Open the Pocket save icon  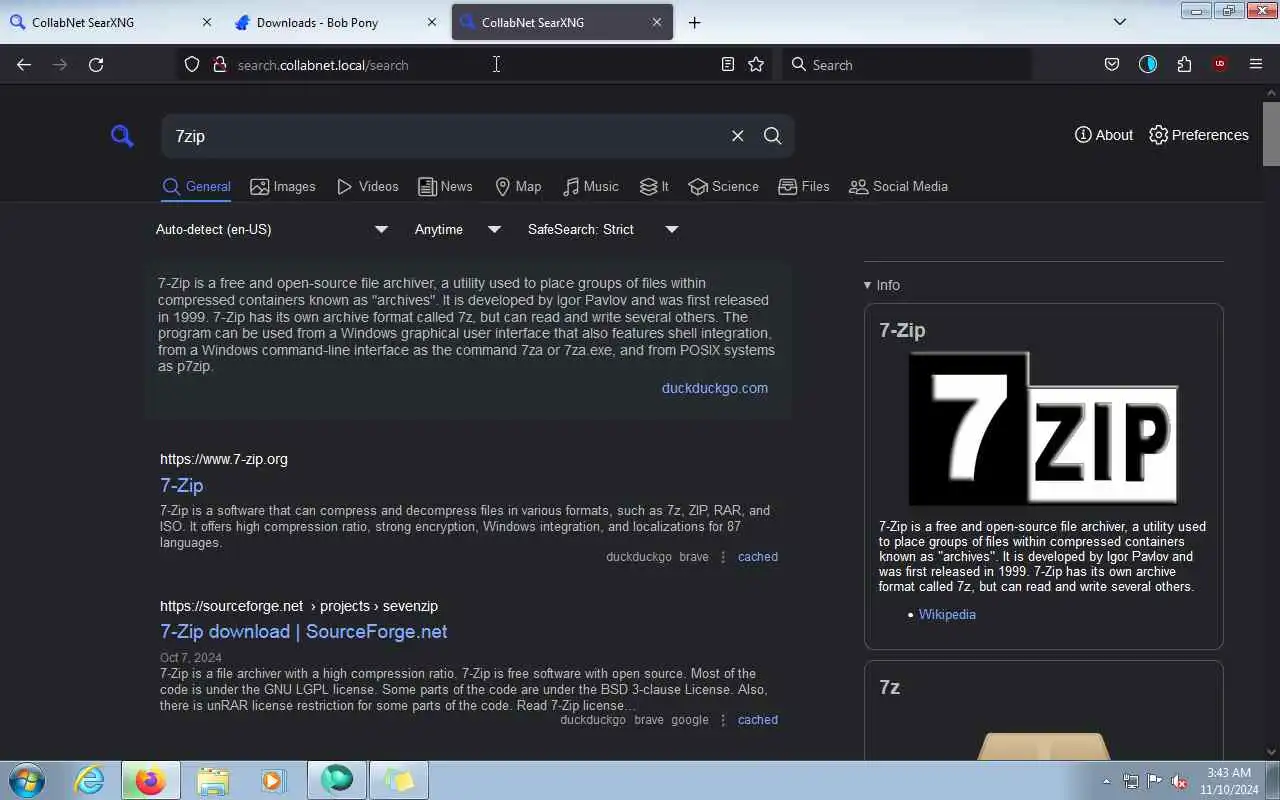coord(1111,64)
